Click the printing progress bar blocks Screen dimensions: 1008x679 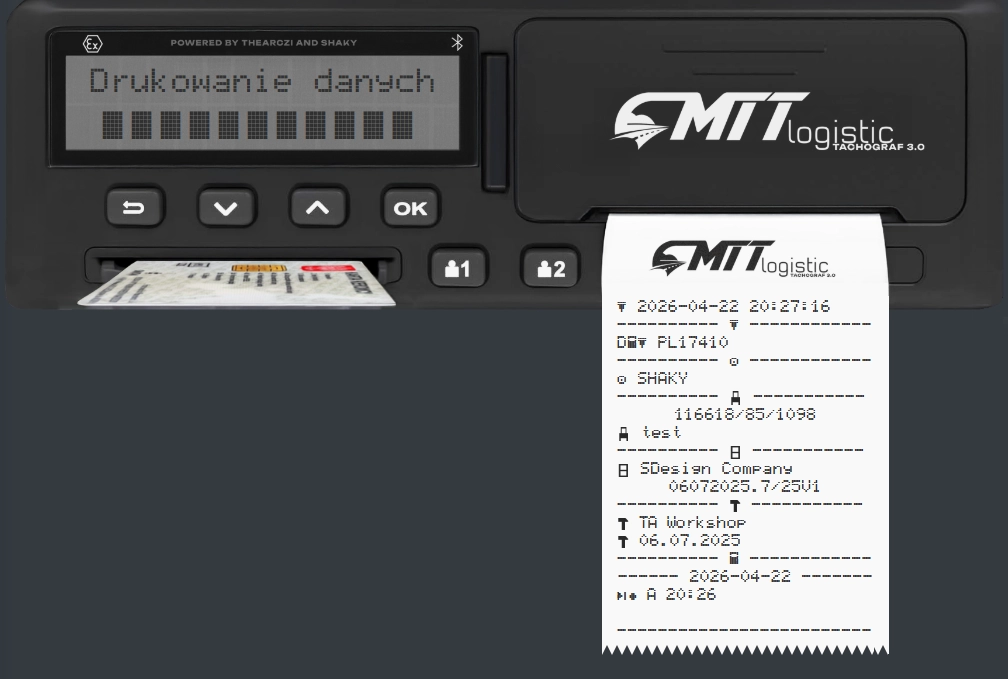click(257, 125)
